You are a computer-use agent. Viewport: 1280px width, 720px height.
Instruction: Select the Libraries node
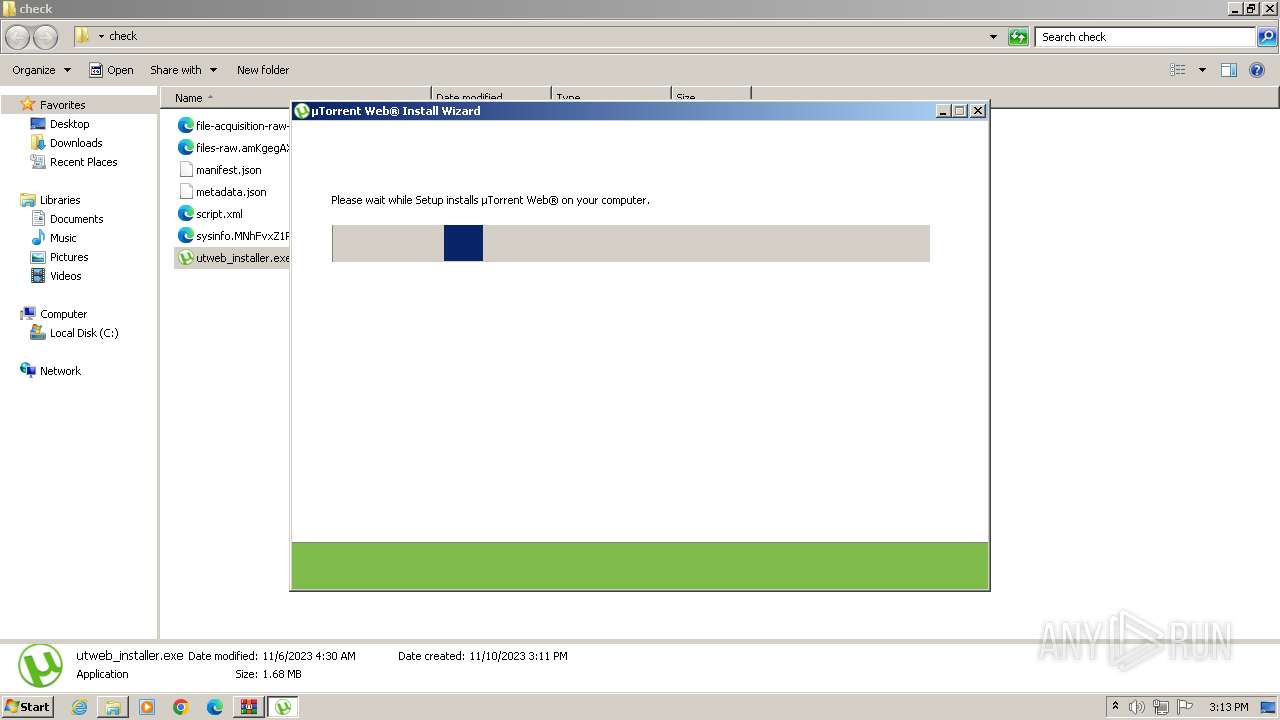pos(60,200)
